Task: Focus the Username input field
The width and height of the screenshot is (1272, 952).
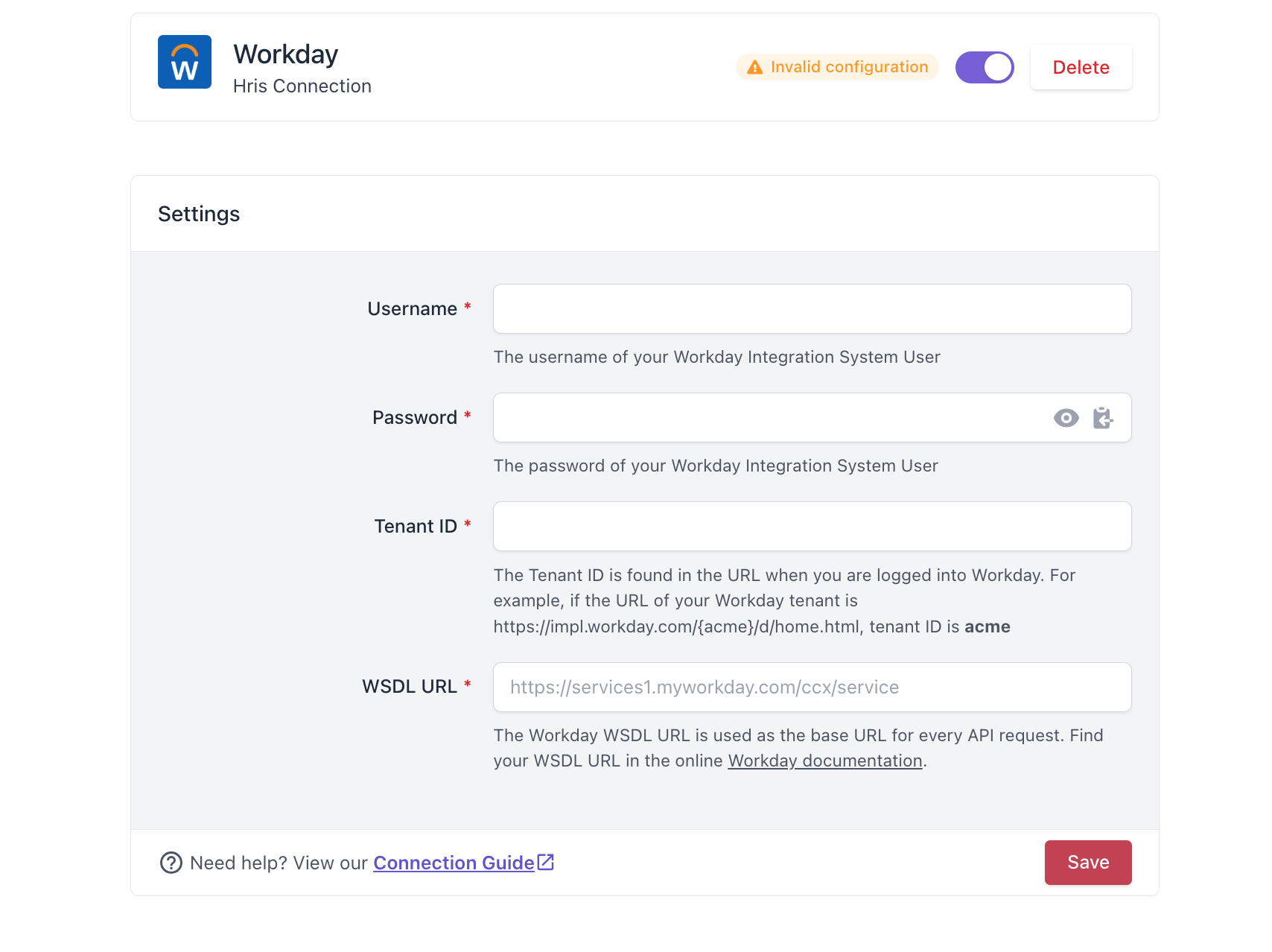Action: coord(813,308)
